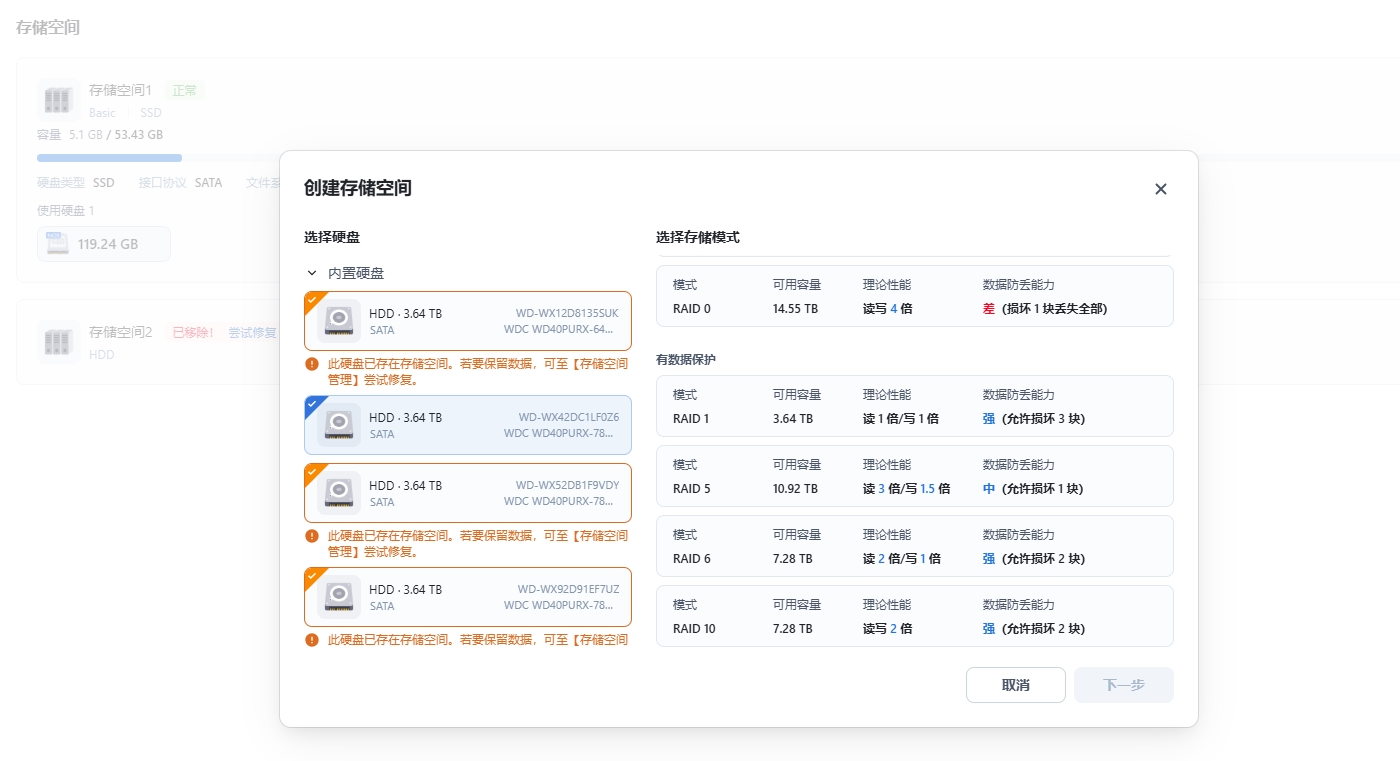Select hard disk WD-WX52DB1F9VDY icon
The width and height of the screenshot is (1400, 761).
[339, 493]
